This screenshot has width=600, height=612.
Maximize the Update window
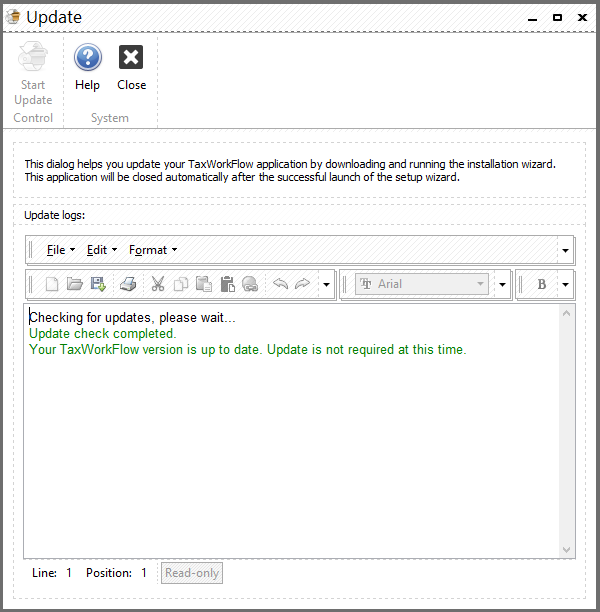(557, 18)
